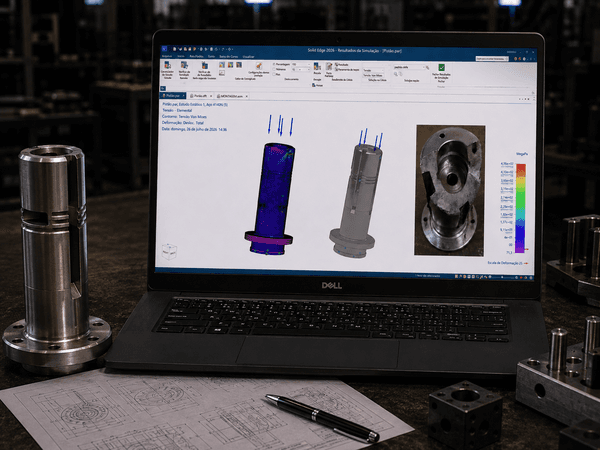The image size is (600, 450).
Task: Open the Configurações contour settings icon
Action: (259, 66)
